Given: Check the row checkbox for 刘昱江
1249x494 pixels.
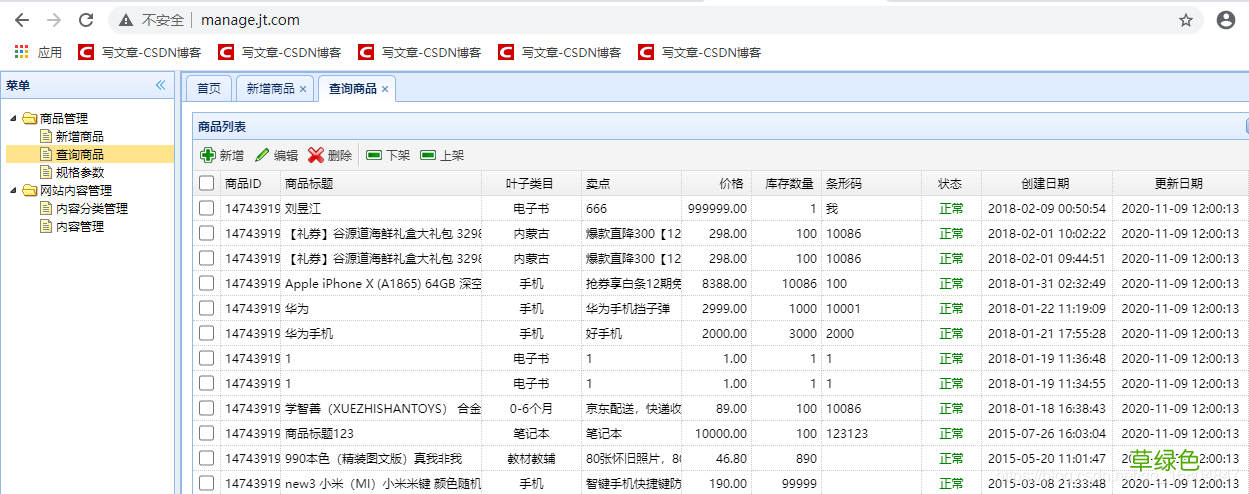Looking at the screenshot, I should tap(206, 208).
